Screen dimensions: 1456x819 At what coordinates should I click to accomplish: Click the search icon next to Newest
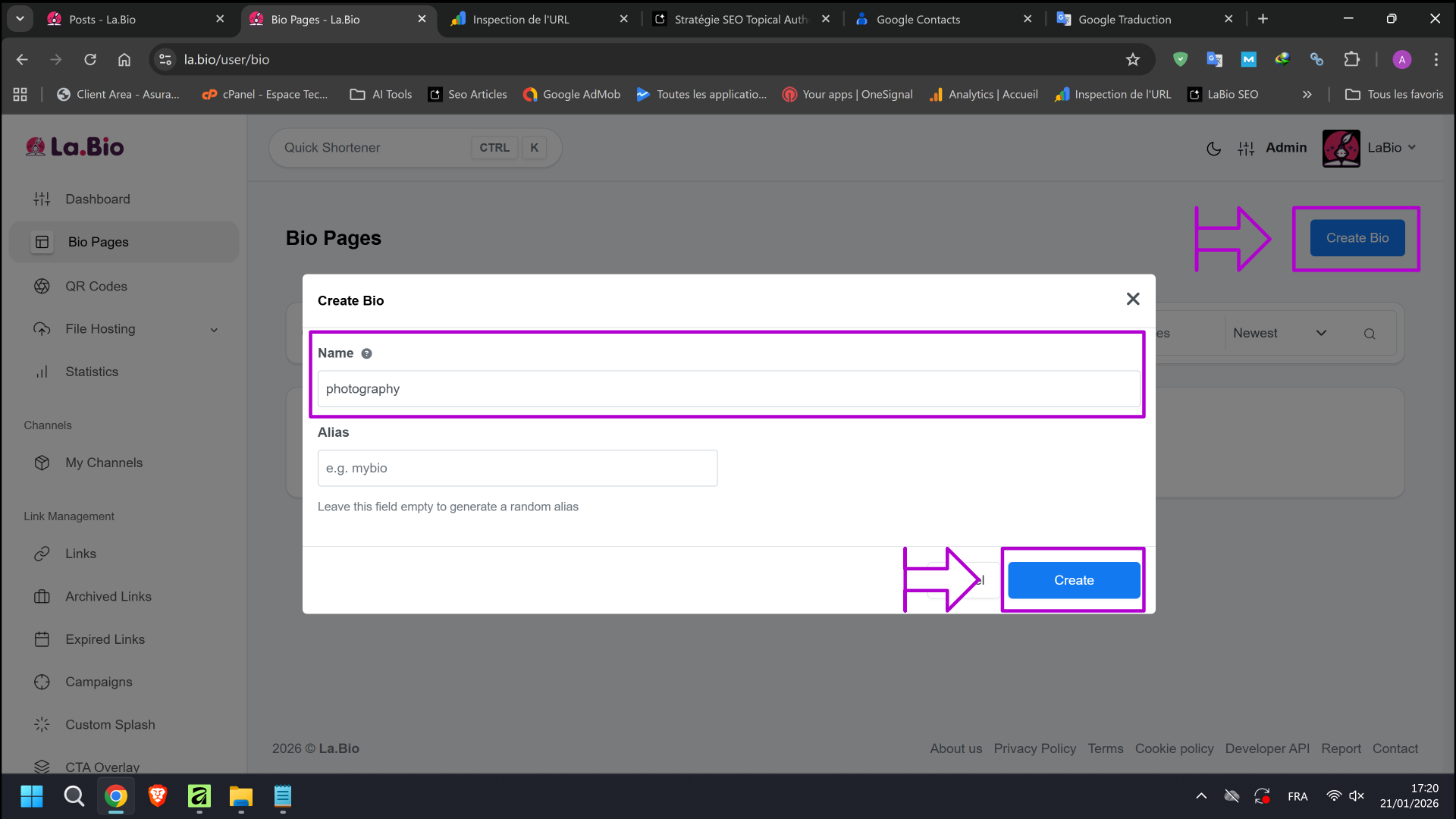click(1370, 334)
